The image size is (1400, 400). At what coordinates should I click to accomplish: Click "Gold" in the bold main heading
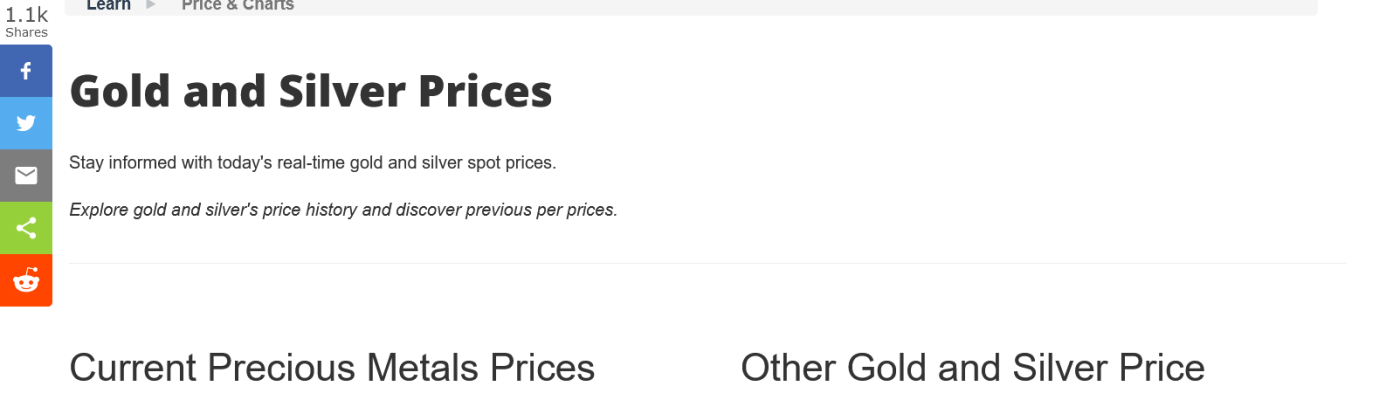tap(111, 92)
